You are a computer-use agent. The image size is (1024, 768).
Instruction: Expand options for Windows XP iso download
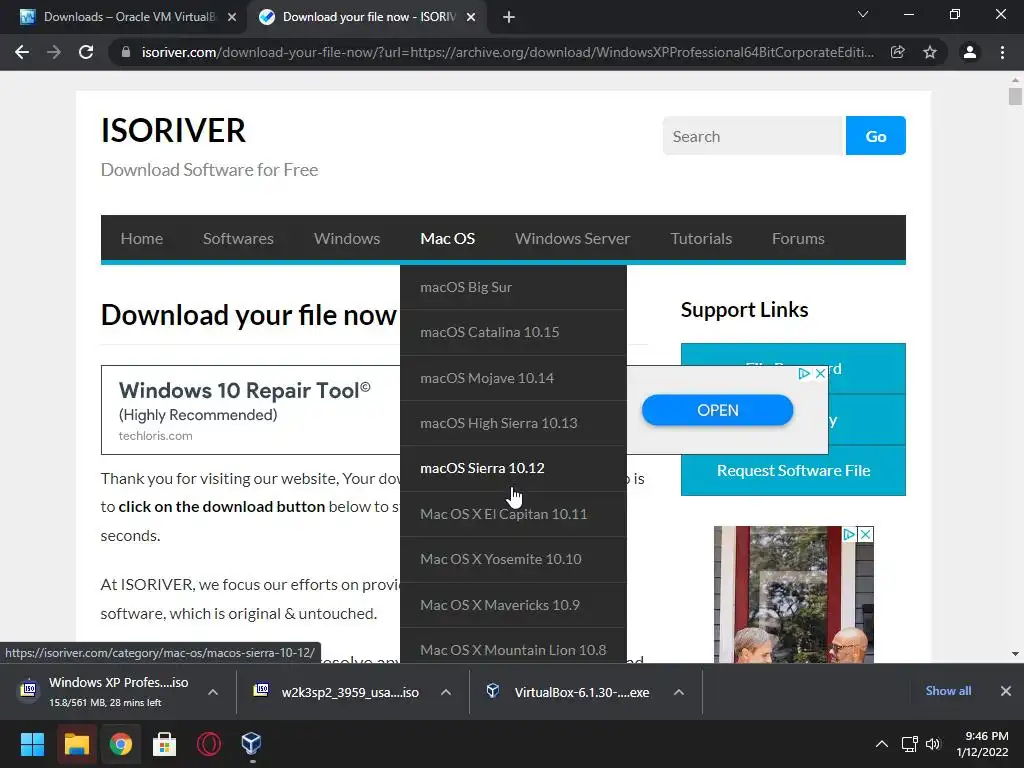tap(213, 692)
